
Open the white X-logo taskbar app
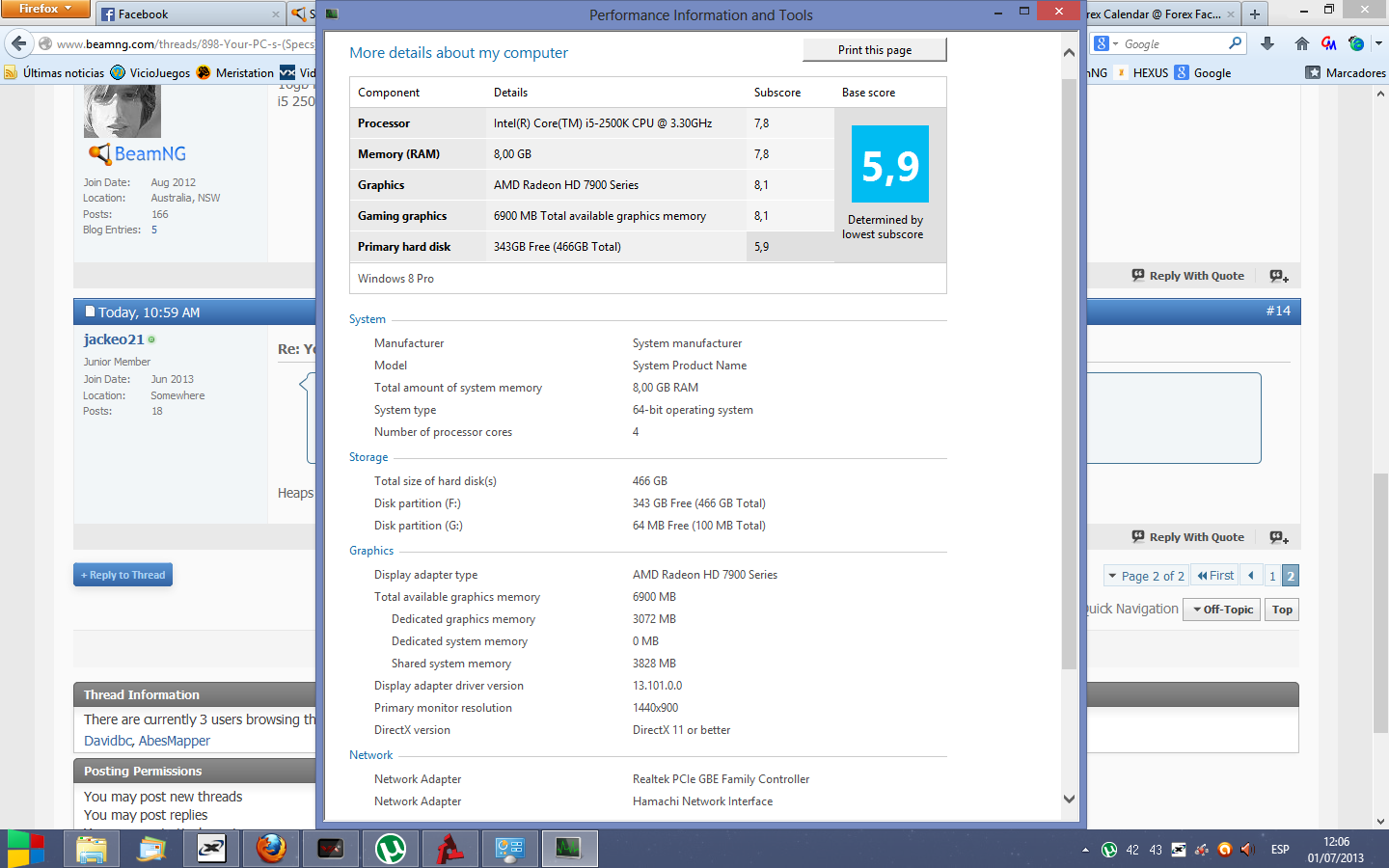(x=211, y=849)
